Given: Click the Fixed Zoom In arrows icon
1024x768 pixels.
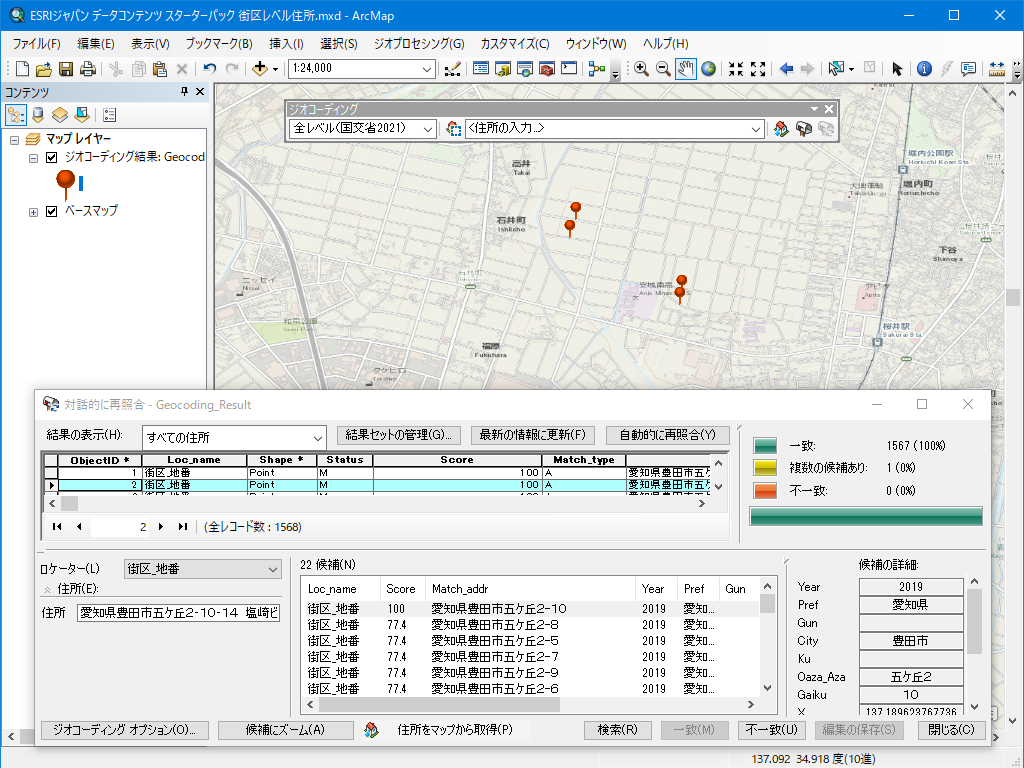Looking at the screenshot, I should 736,69.
